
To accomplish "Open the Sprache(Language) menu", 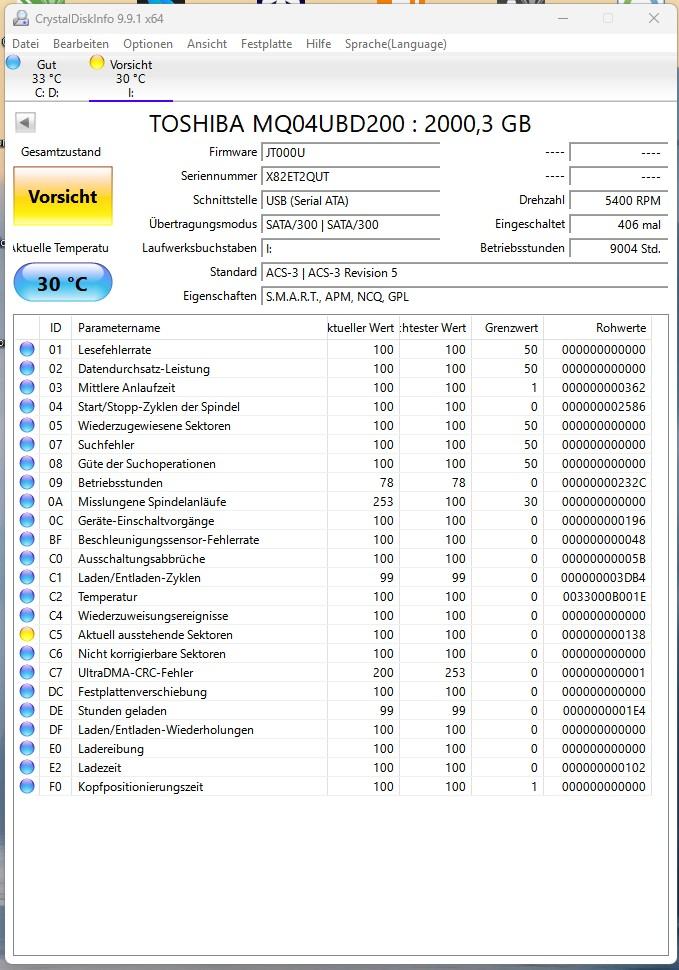I will tap(396, 44).
